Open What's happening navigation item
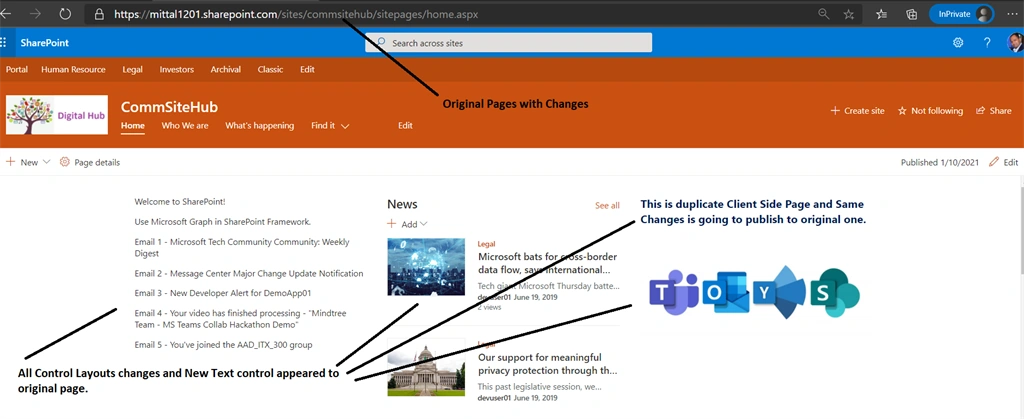Screen dimensions: 1024x419 point(260,126)
